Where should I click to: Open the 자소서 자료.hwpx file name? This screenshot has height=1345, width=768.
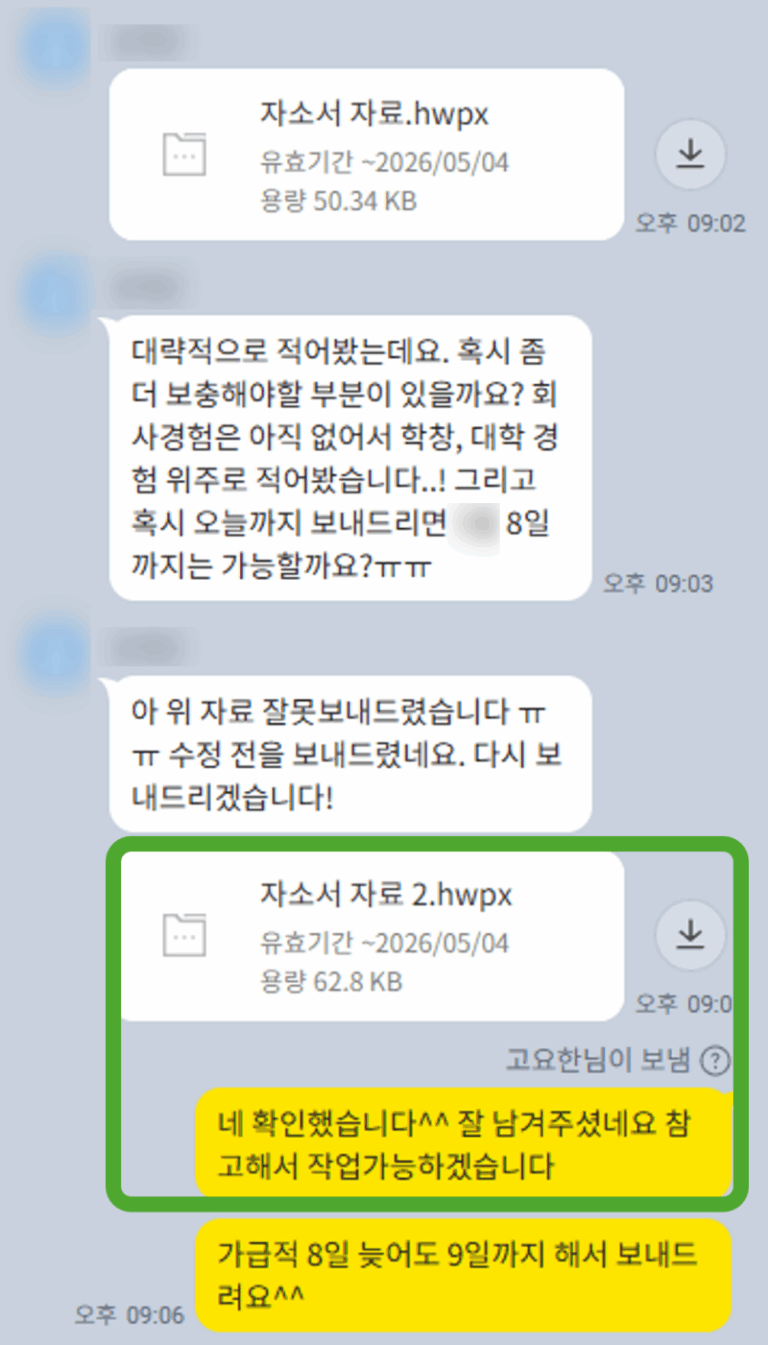coord(374,115)
